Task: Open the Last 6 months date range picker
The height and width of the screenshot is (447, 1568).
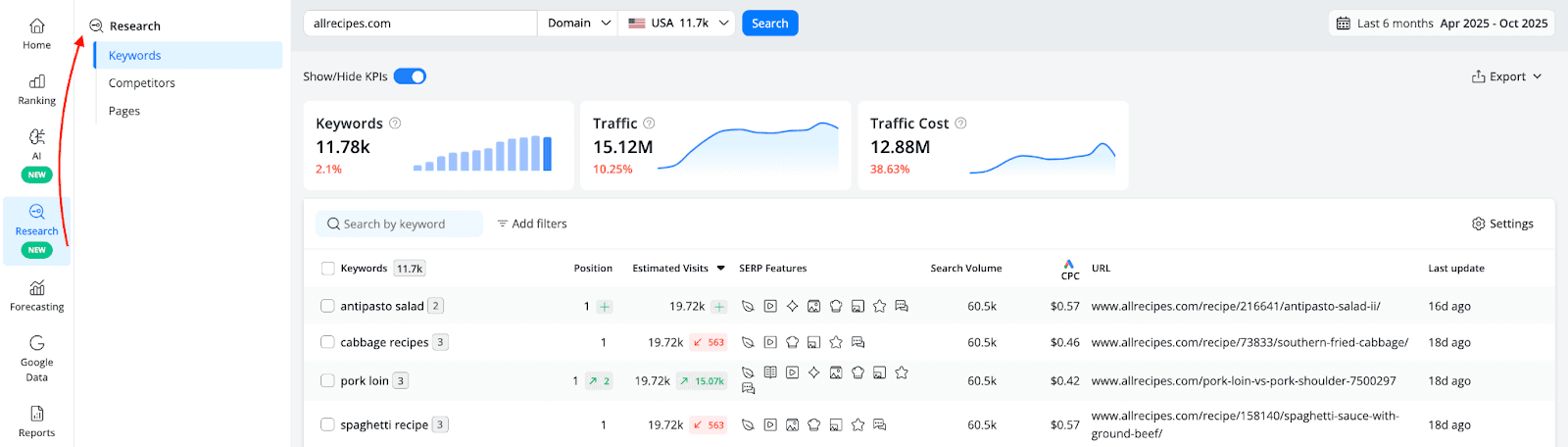Action: [x=1442, y=24]
